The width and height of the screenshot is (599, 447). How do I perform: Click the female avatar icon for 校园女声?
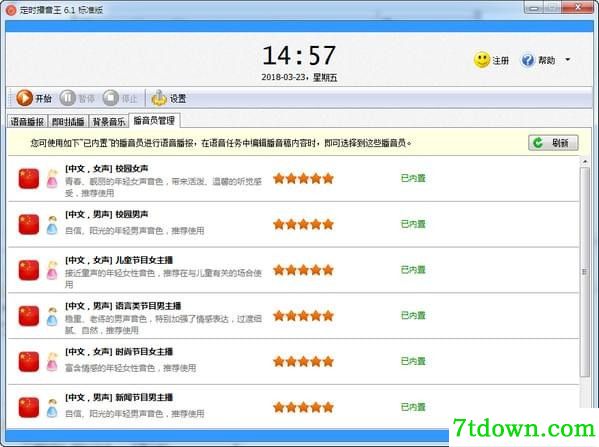coord(52,179)
